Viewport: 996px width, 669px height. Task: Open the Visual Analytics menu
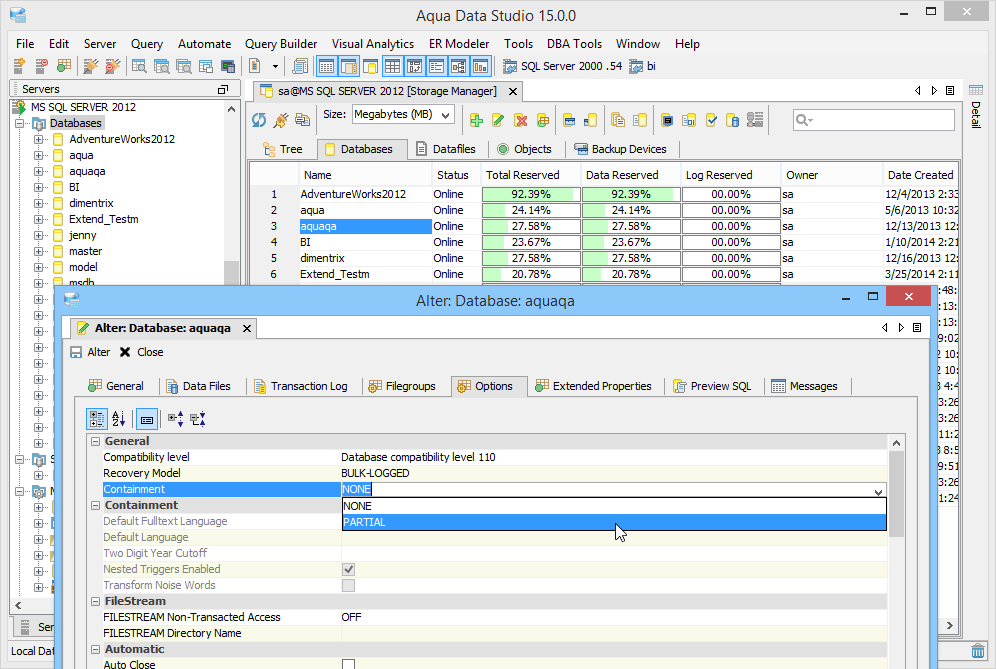coord(373,44)
